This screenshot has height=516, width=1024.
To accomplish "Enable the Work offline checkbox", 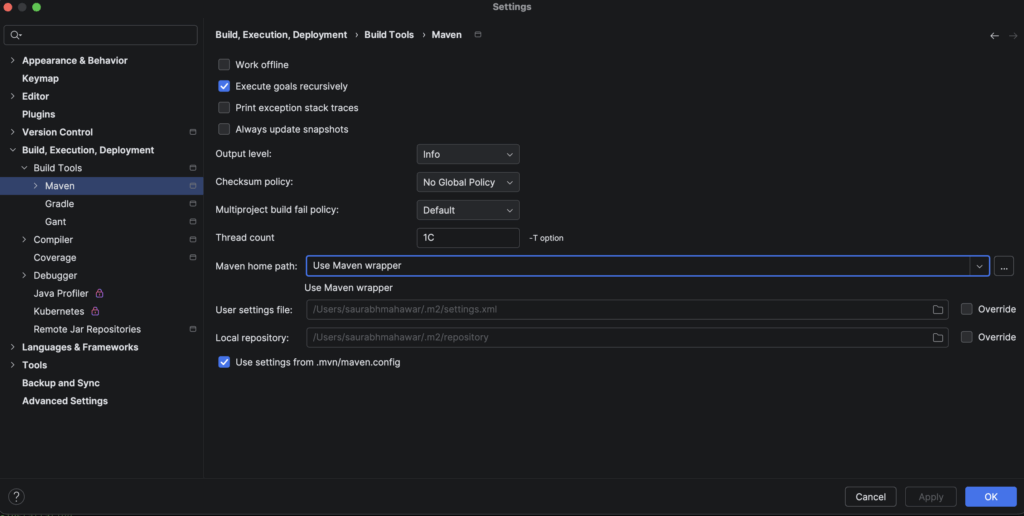I will [224, 65].
